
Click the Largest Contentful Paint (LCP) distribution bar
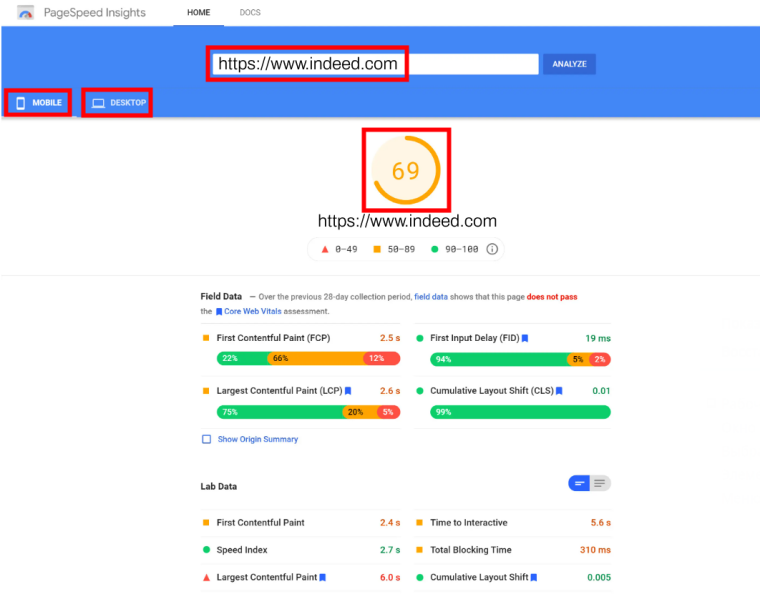point(308,412)
